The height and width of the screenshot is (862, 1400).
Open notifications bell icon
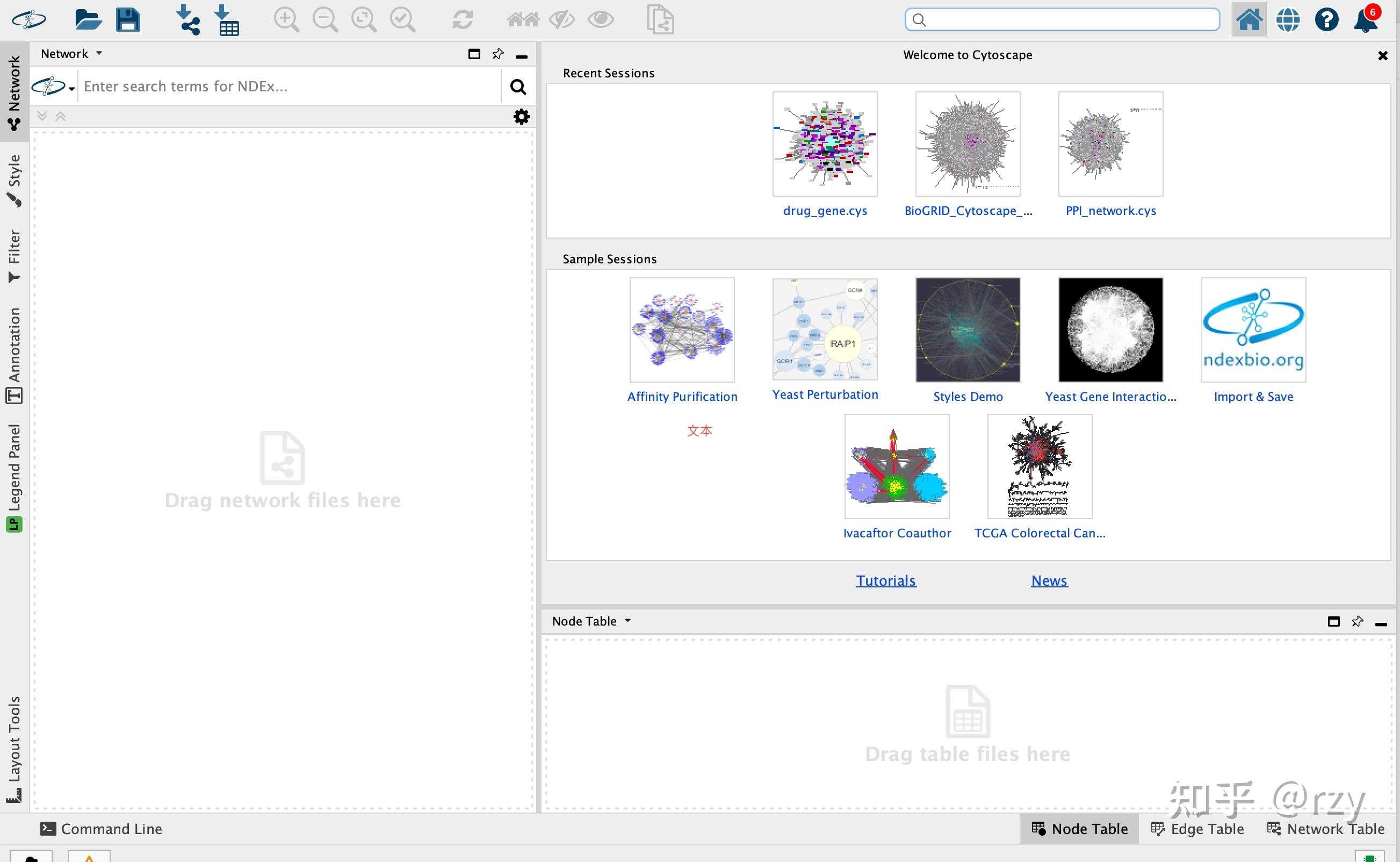point(1365,21)
